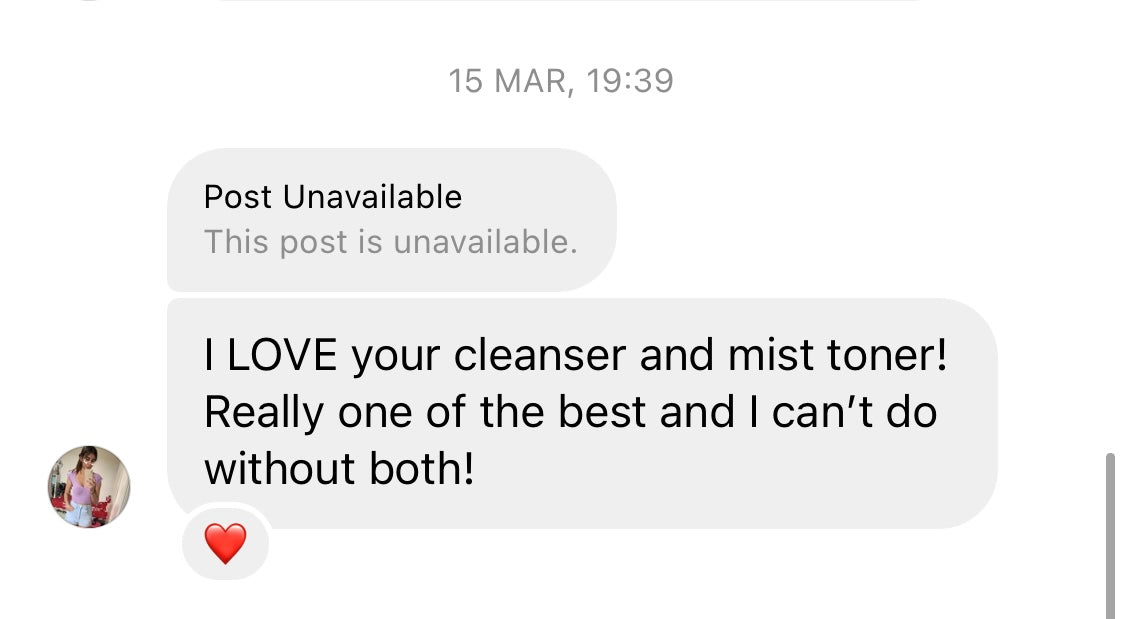This screenshot has width=1124, height=619.
Task: Click the word "Unavailable" in the post title
Action: click(372, 197)
